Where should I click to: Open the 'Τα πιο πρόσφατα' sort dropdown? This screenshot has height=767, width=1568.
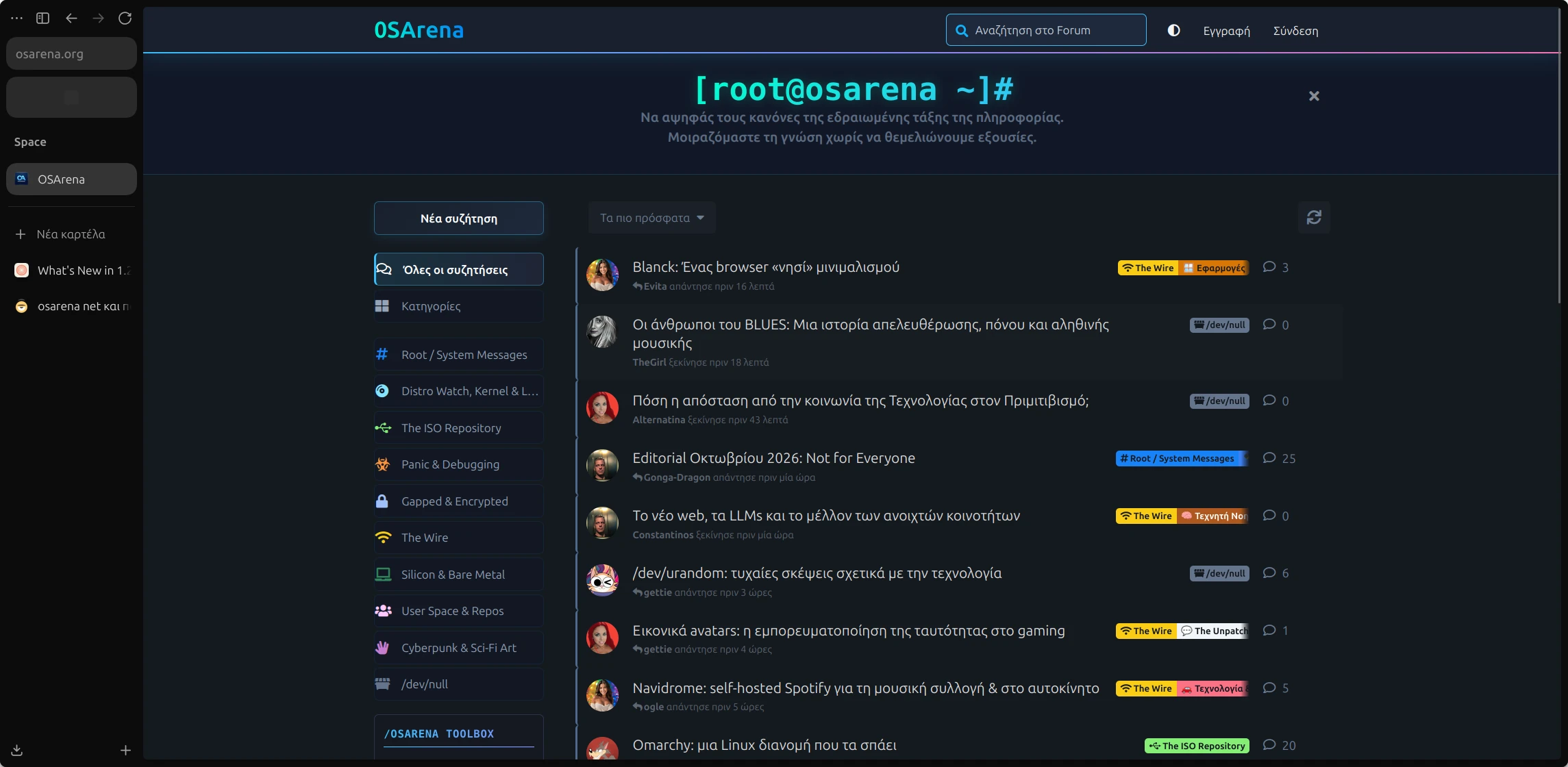651,217
